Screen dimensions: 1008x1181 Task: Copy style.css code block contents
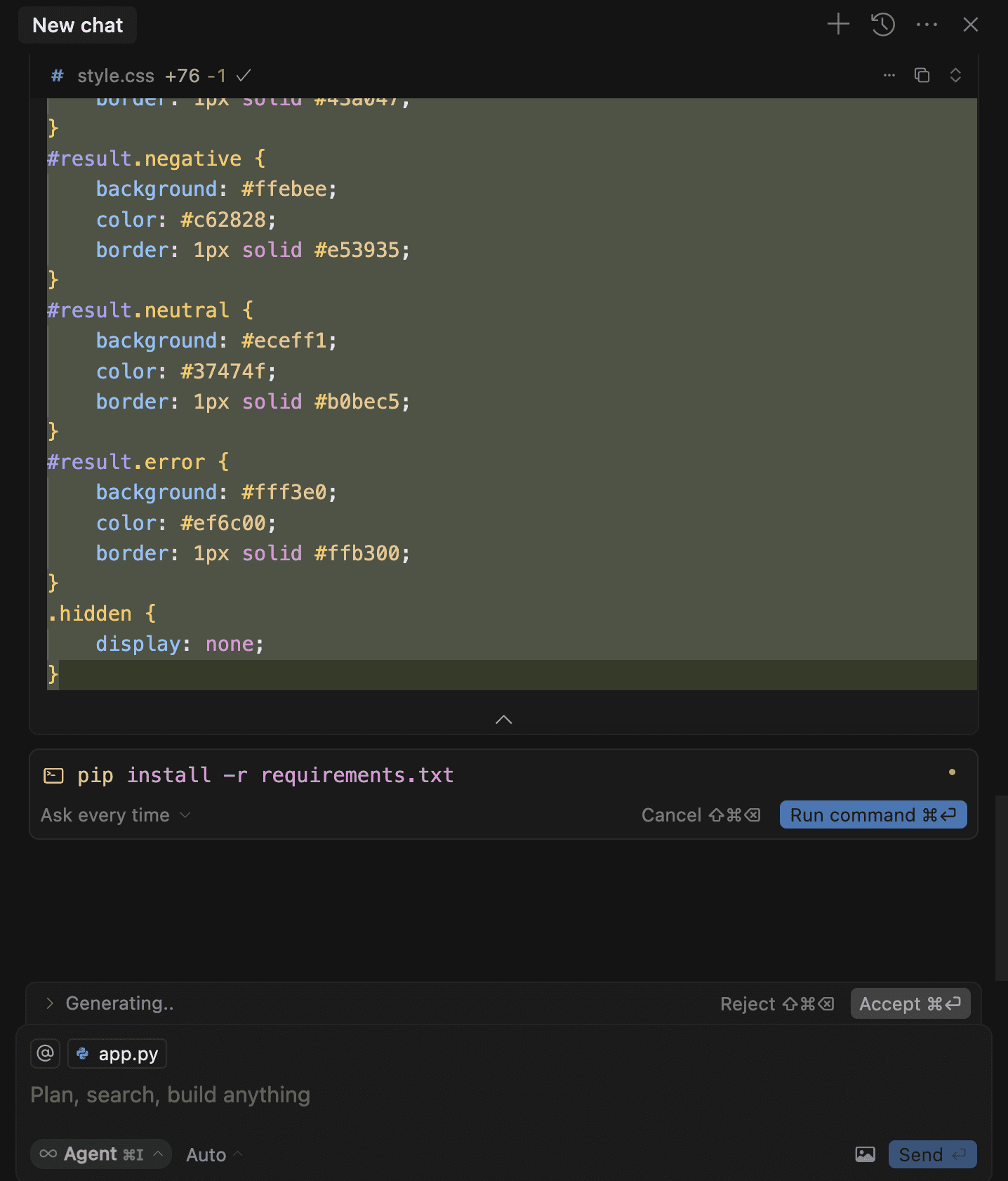[922, 75]
